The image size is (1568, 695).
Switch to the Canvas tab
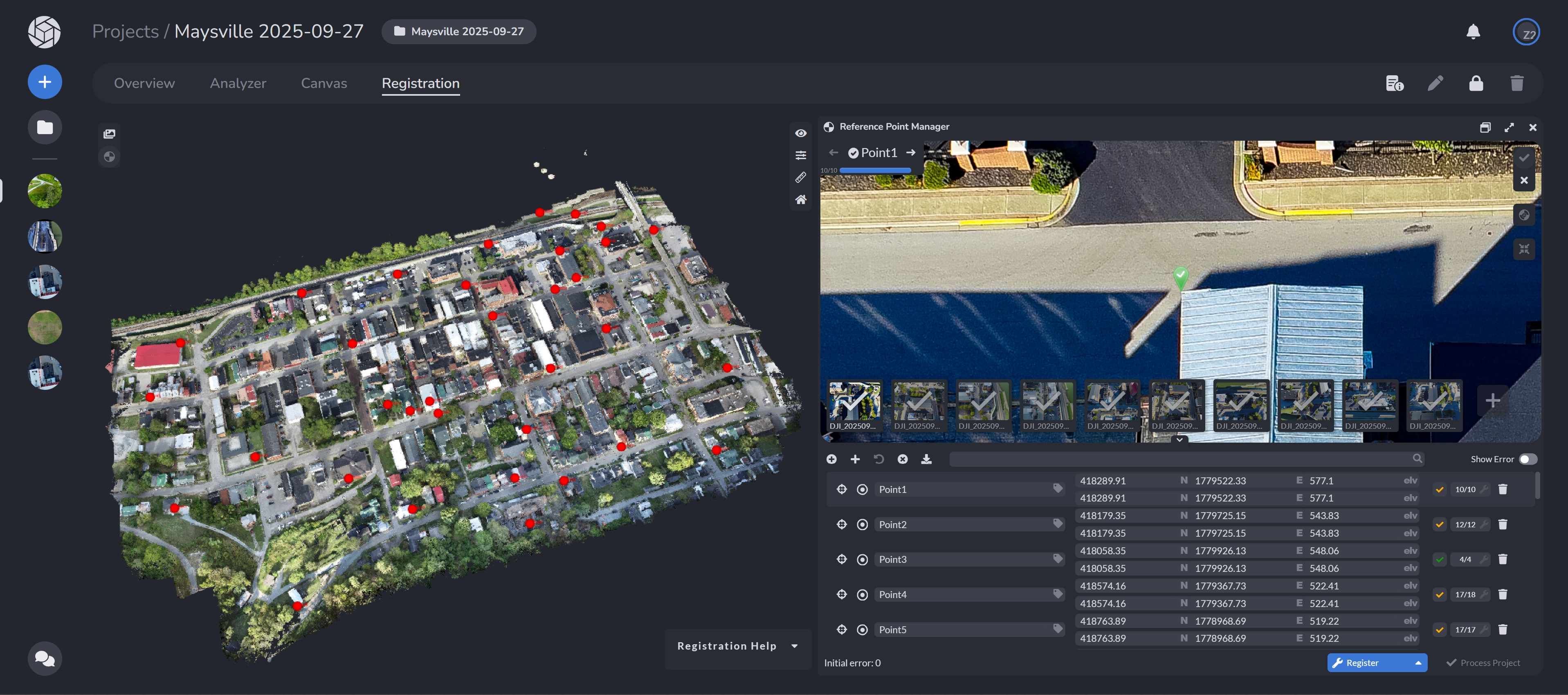[324, 83]
